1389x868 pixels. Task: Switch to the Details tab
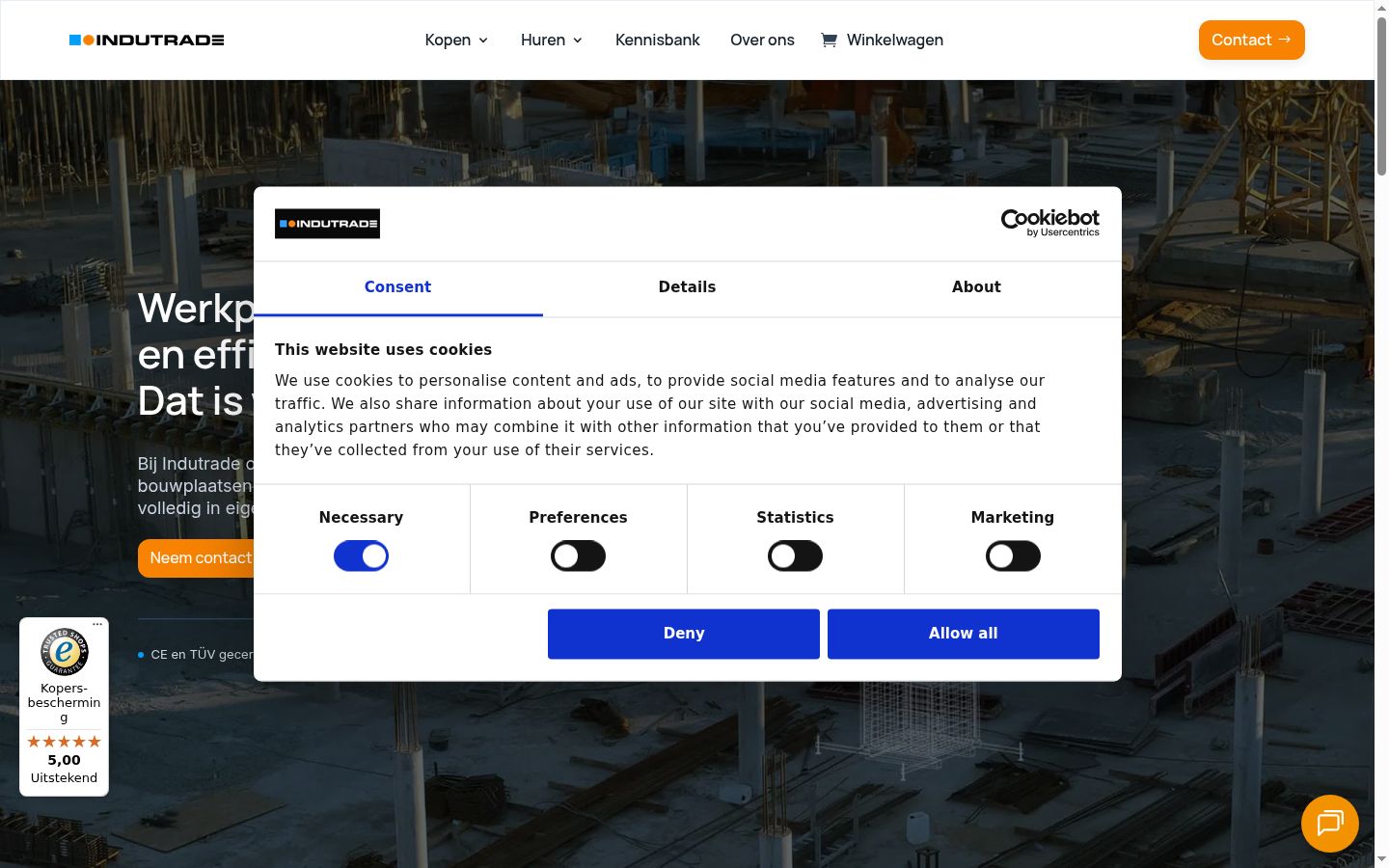[687, 287]
